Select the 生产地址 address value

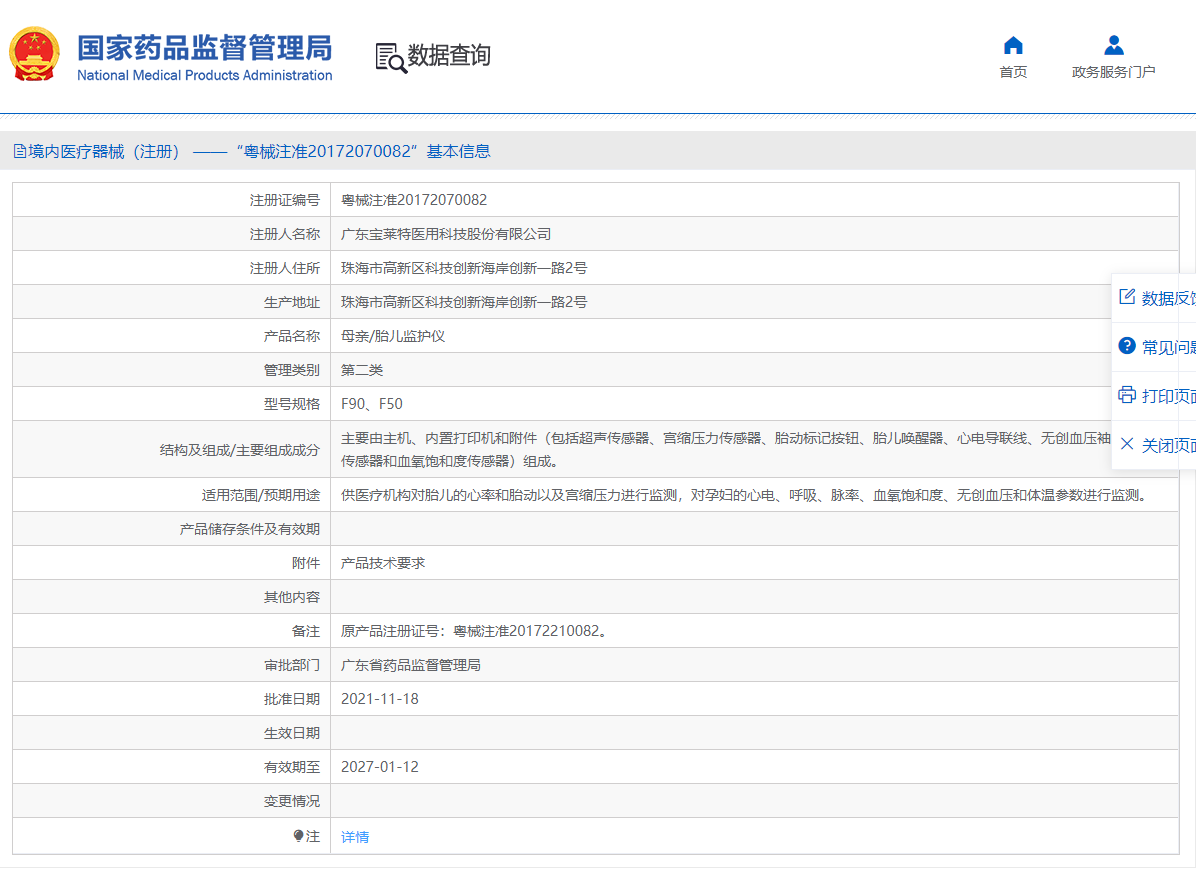[464, 302]
